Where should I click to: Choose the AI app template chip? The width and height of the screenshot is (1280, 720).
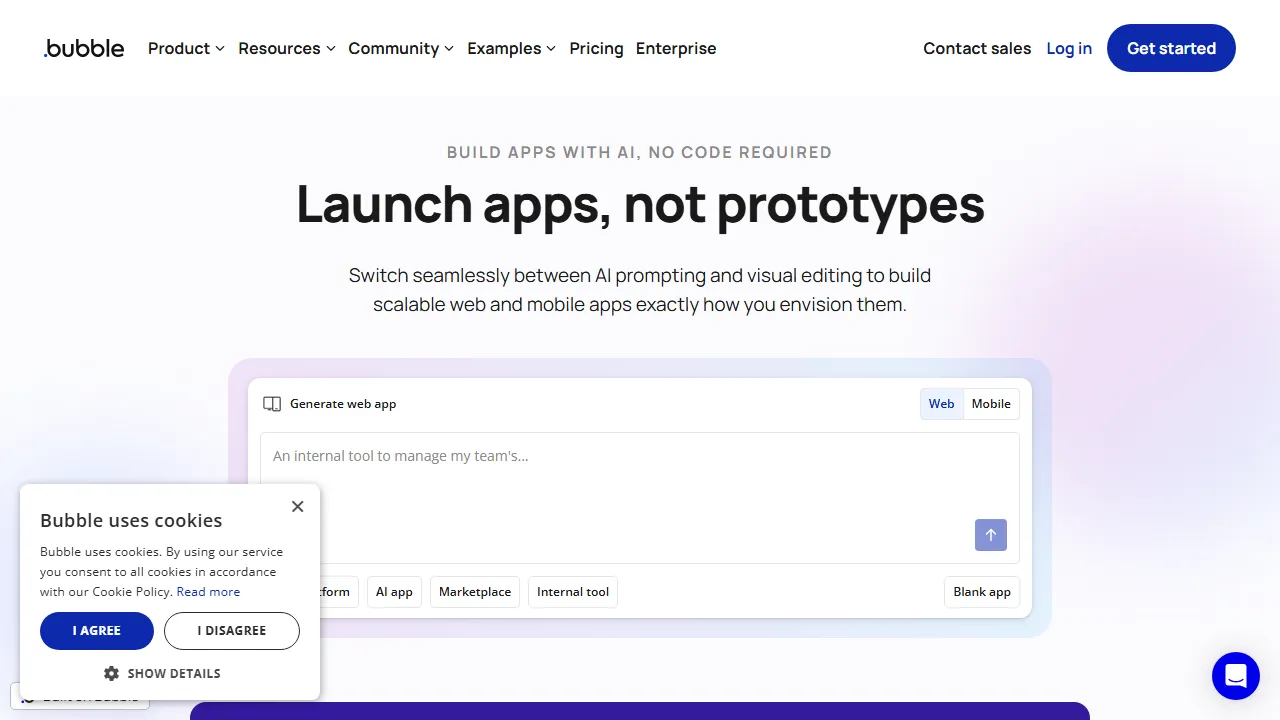coord(394,592)
